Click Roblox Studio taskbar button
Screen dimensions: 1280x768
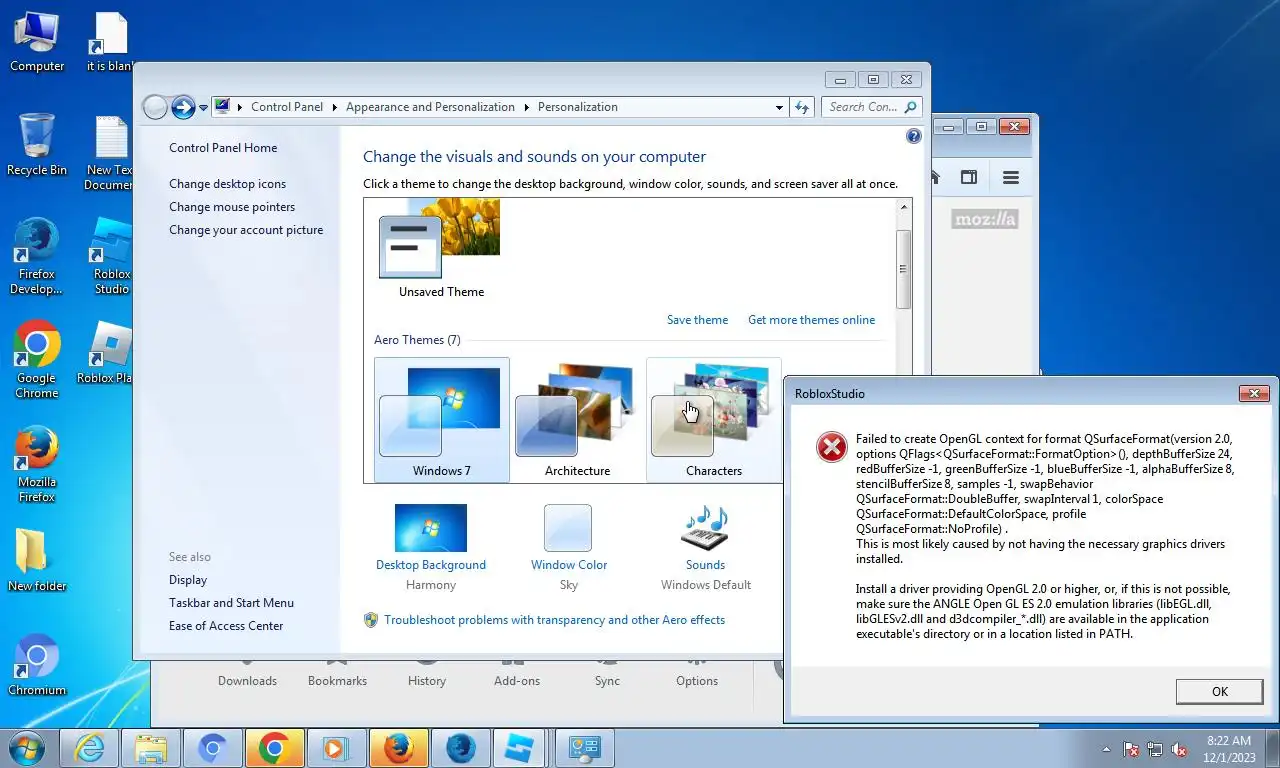(520, 748)
